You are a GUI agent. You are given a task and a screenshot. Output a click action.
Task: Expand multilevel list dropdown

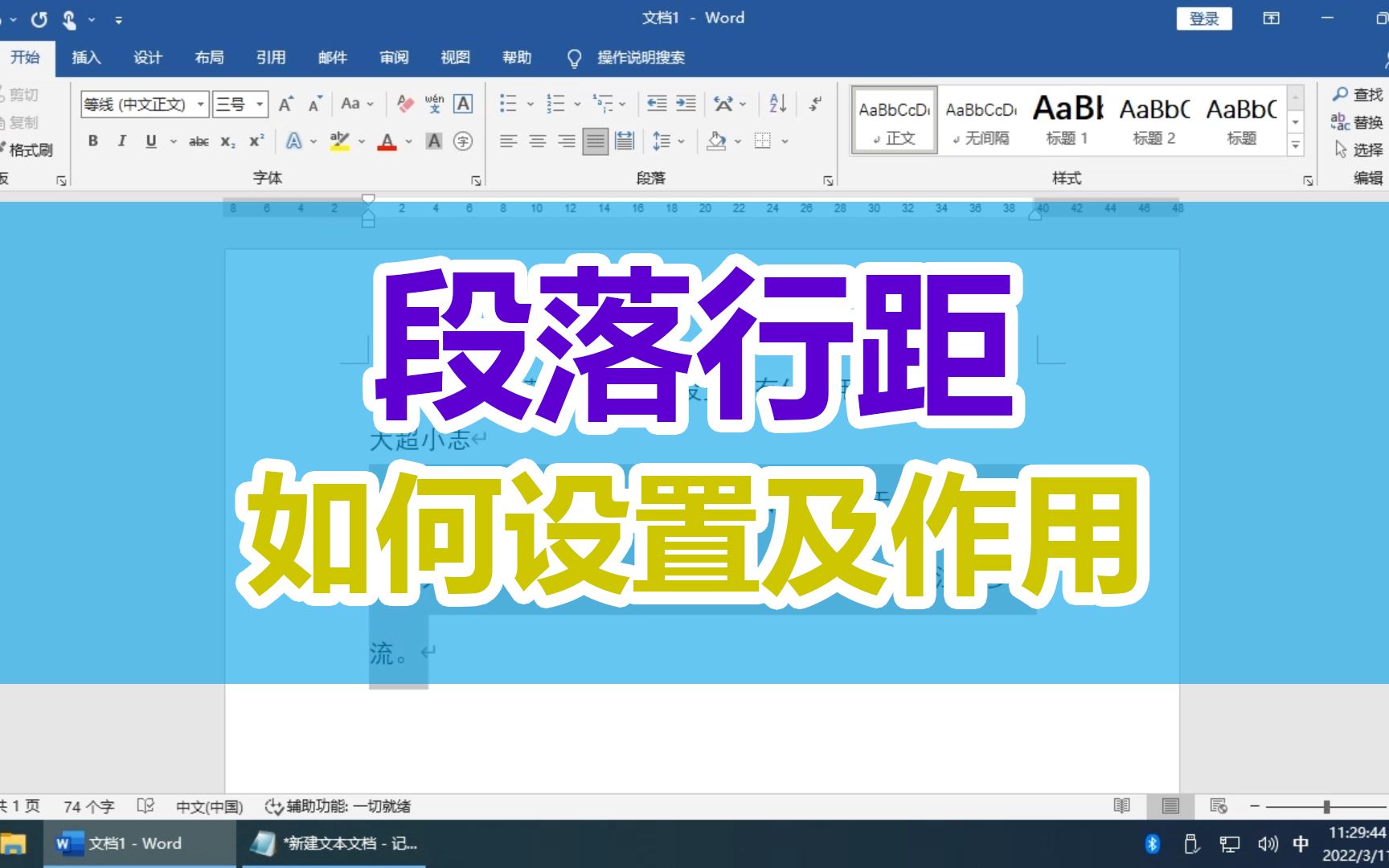pos(622,104)
